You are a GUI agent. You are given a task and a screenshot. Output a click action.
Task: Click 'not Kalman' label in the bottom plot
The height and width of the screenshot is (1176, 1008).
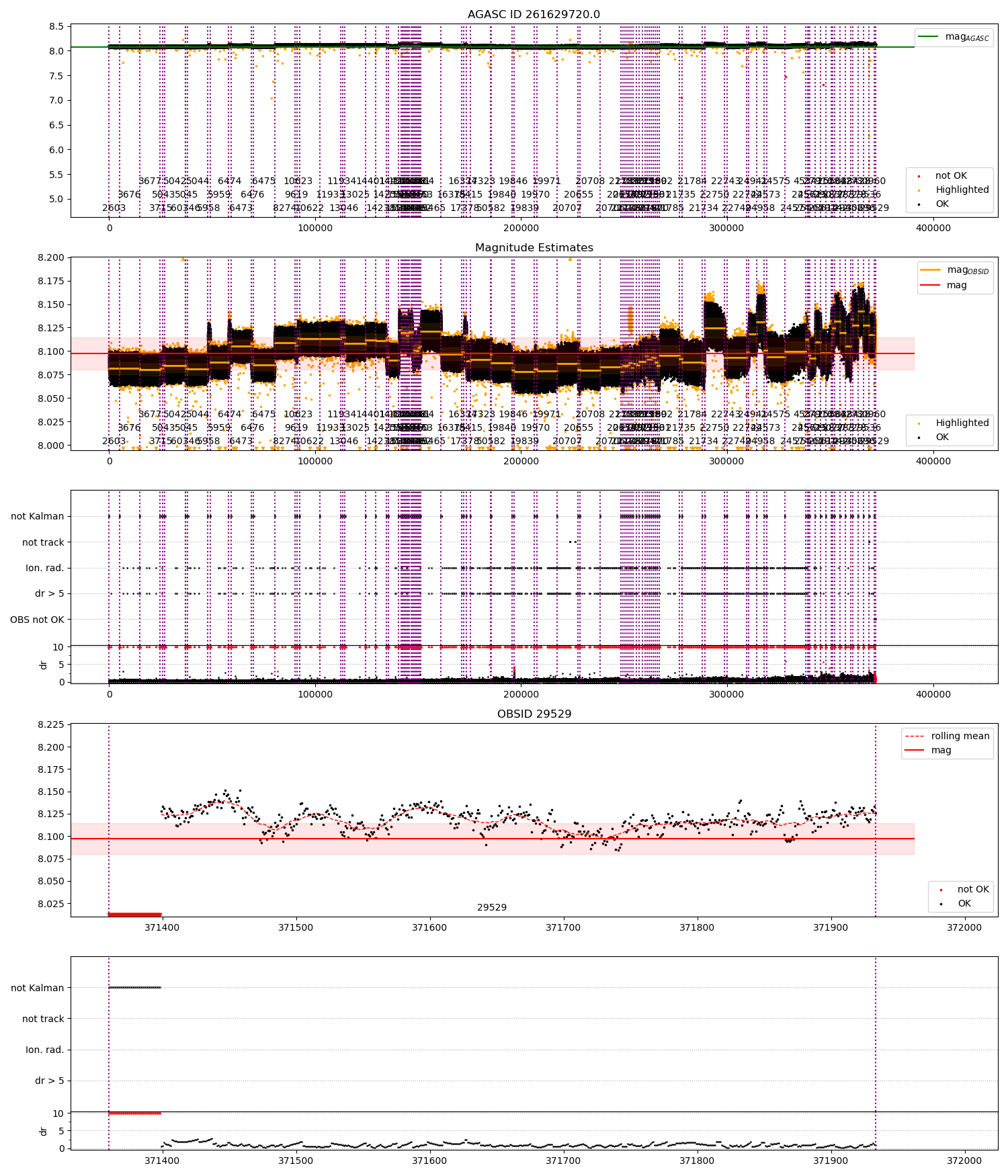(x=38, y=988)
